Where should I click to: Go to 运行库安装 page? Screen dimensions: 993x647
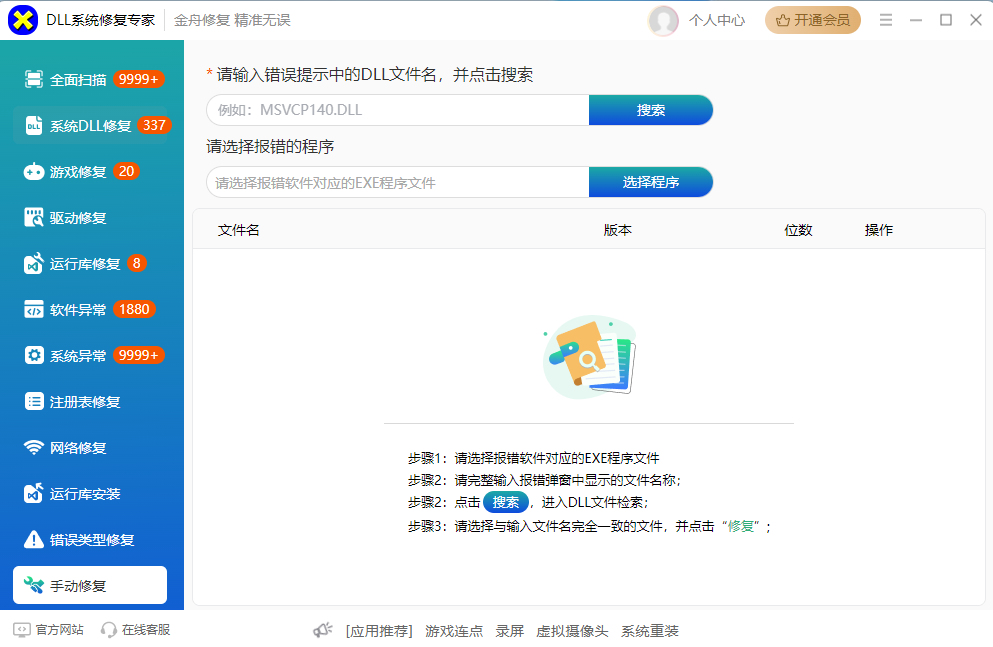(x=85, y=494)
